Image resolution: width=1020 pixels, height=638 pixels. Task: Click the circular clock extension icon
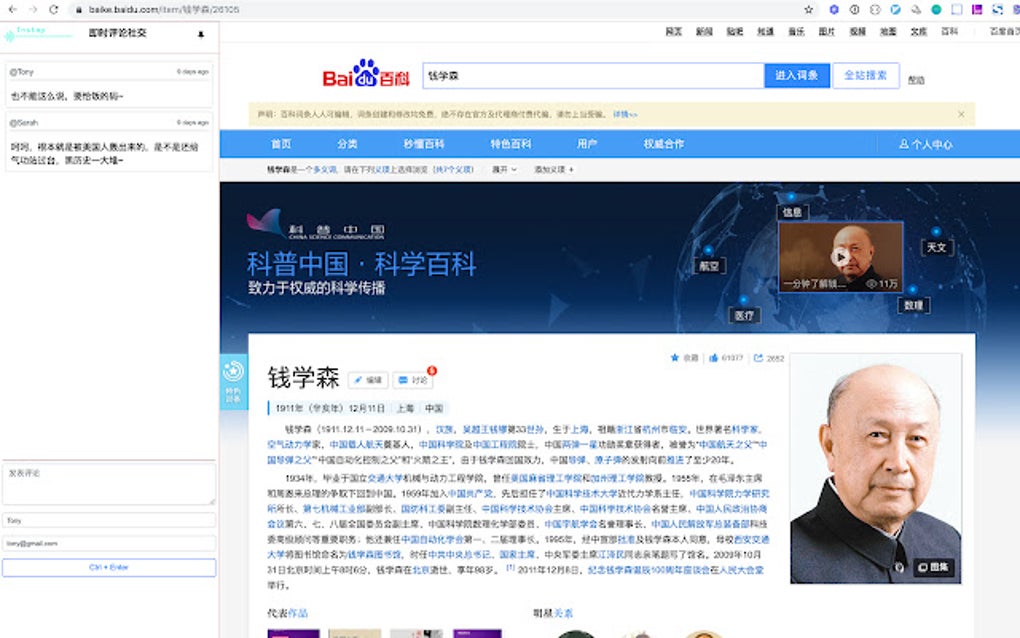coord(855,10)
